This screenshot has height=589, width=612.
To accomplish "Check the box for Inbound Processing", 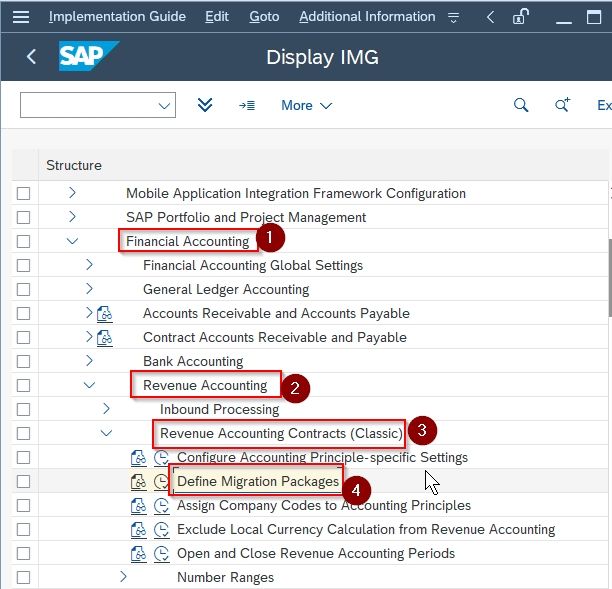I will point(23,409).
